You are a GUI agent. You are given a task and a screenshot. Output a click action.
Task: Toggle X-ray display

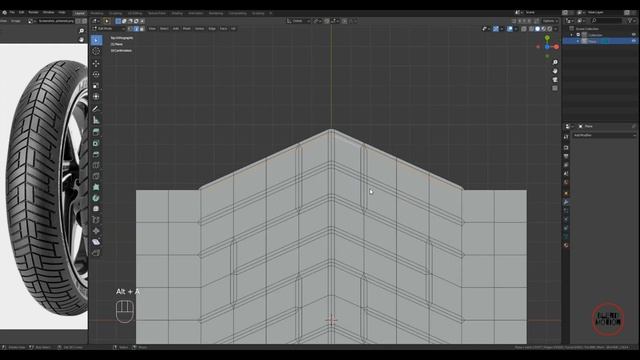(x=524, y=29)
